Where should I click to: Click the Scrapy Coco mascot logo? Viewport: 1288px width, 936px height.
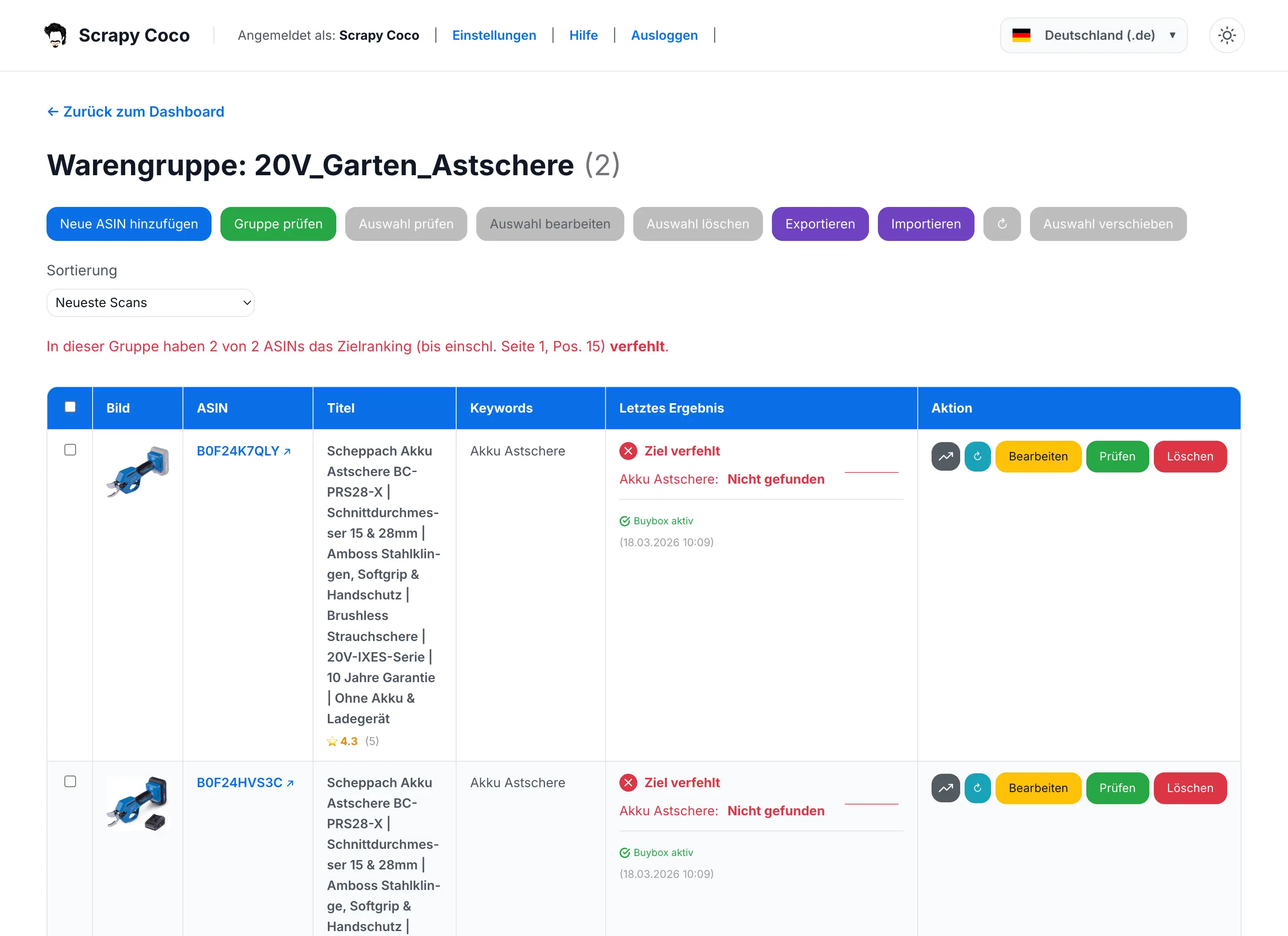tap(55, 35)
